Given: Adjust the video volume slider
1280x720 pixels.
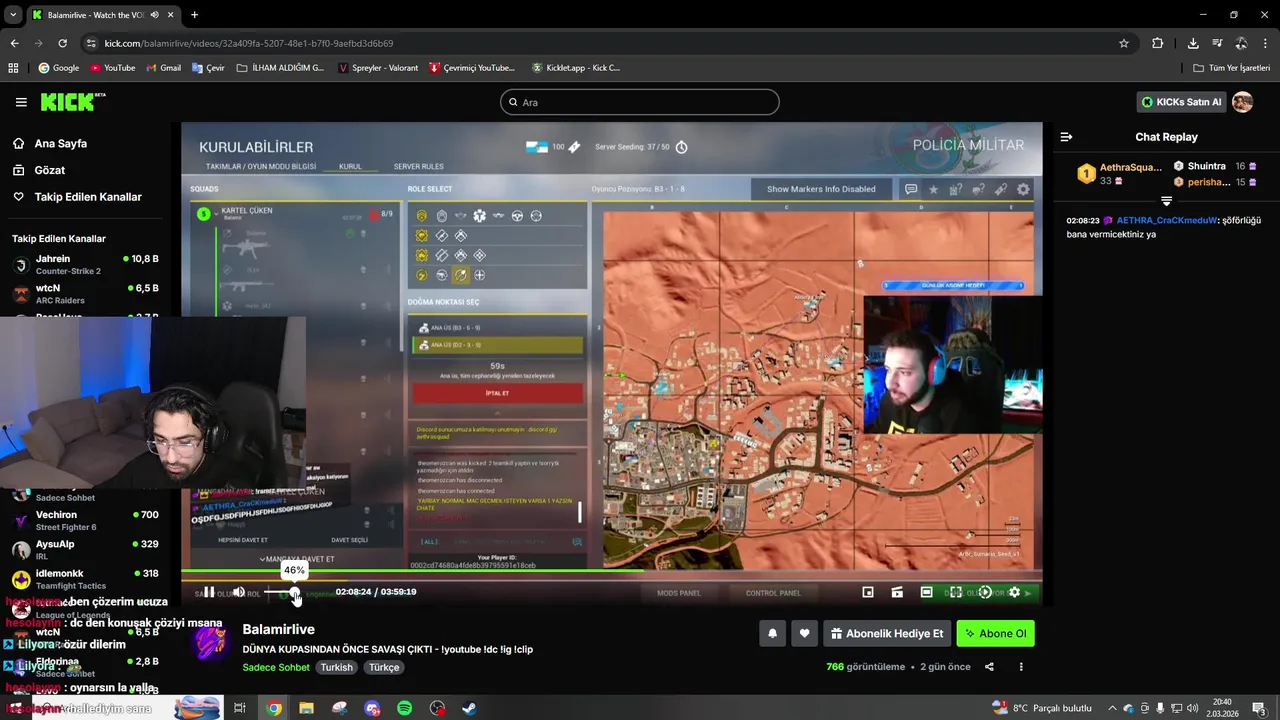Looking at the screenshot, I should pos(280,592).
